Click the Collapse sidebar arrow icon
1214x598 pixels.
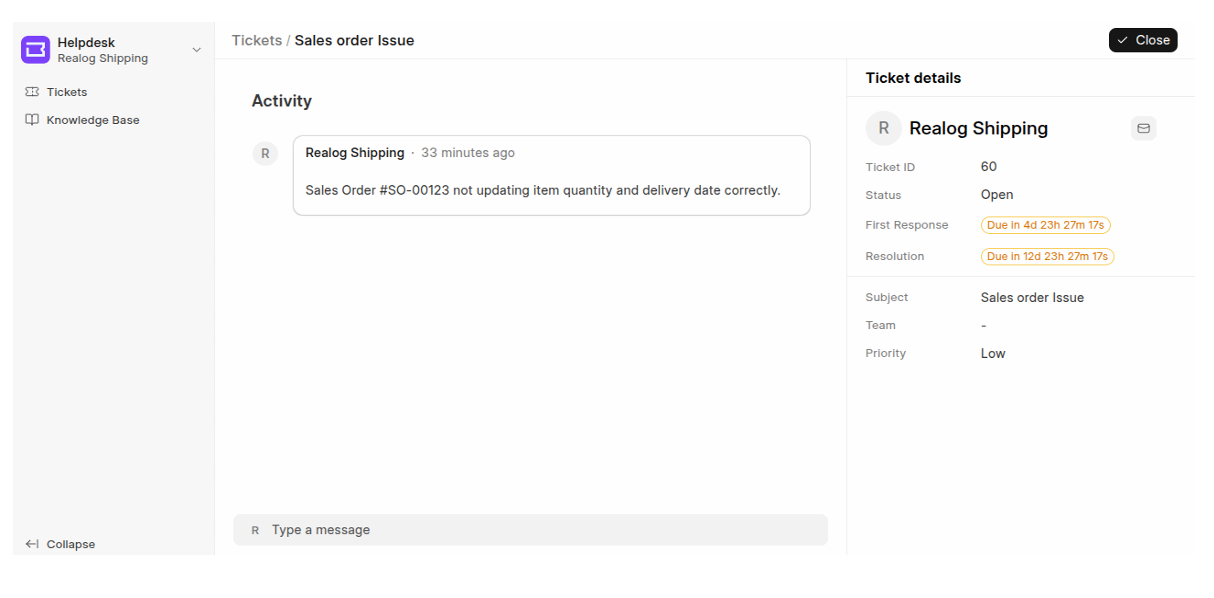click(32, 544)
